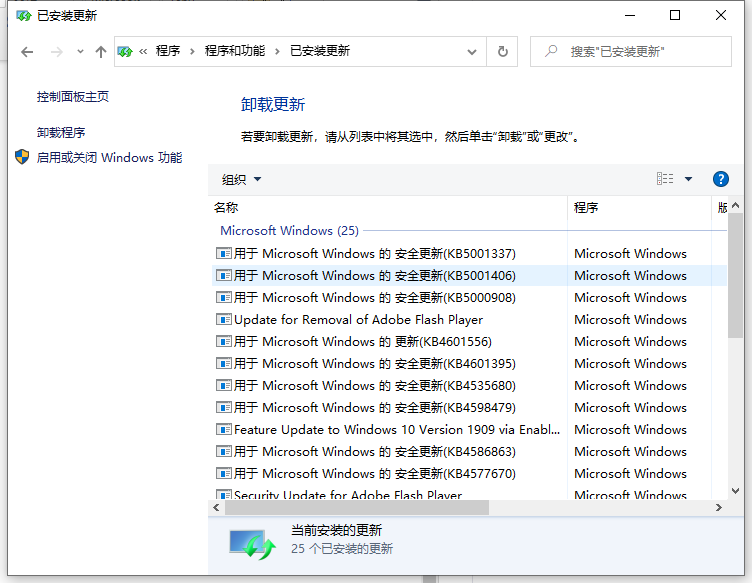This screenshot has width=752, height=583.
Task: Minimize the 已安装更新 window
Action: (x=630, y=15)
